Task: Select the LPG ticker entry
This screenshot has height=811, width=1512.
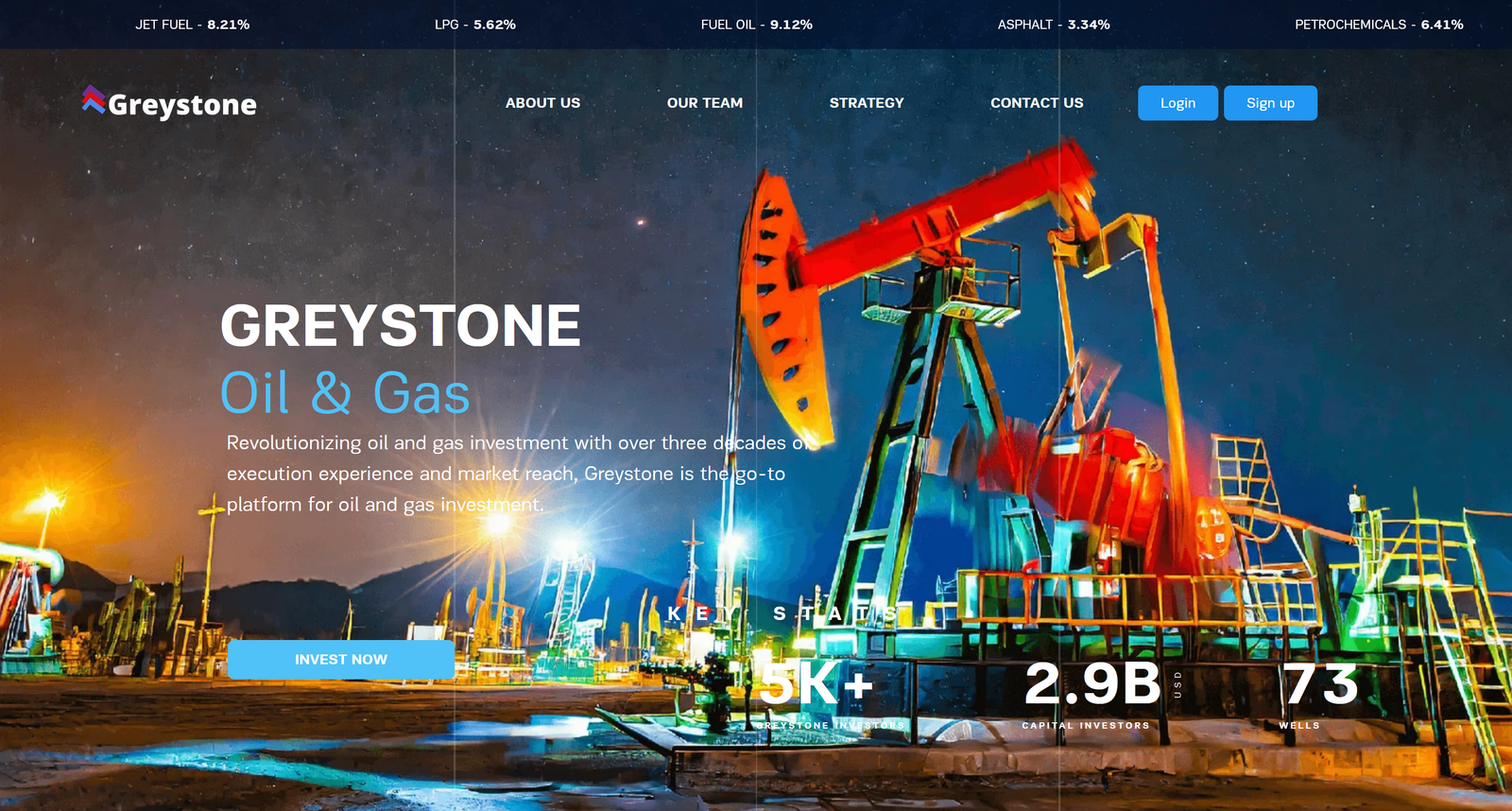Action: [474, 25]
